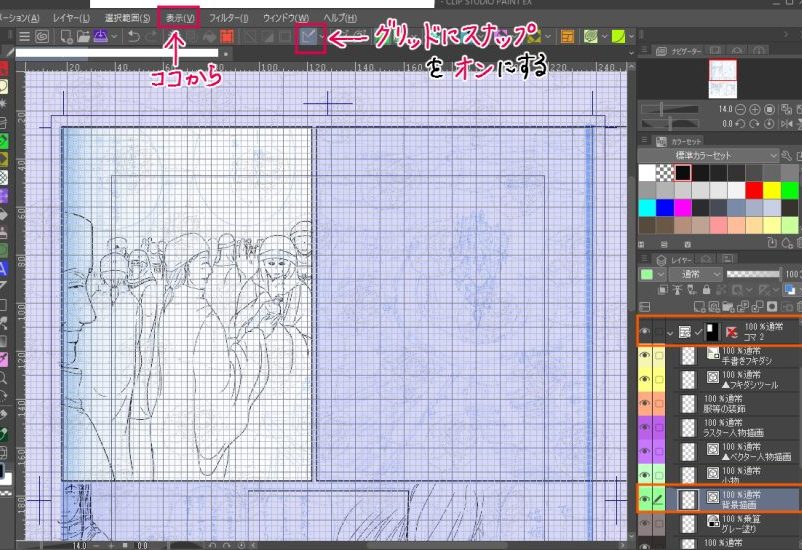
Task: Click the wrench icon for color set editing
Action: 786,156
